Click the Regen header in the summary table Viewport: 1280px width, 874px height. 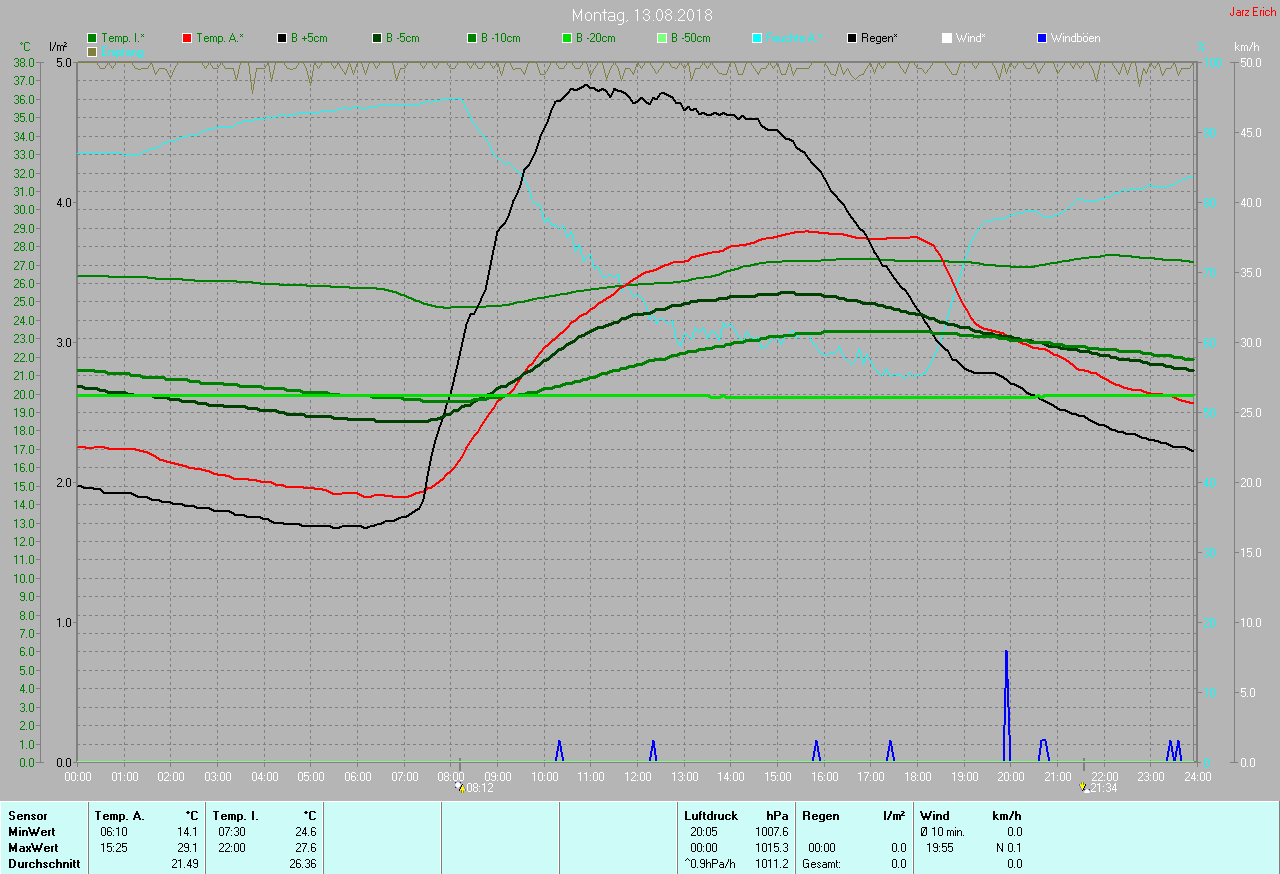tap(821, 816)
